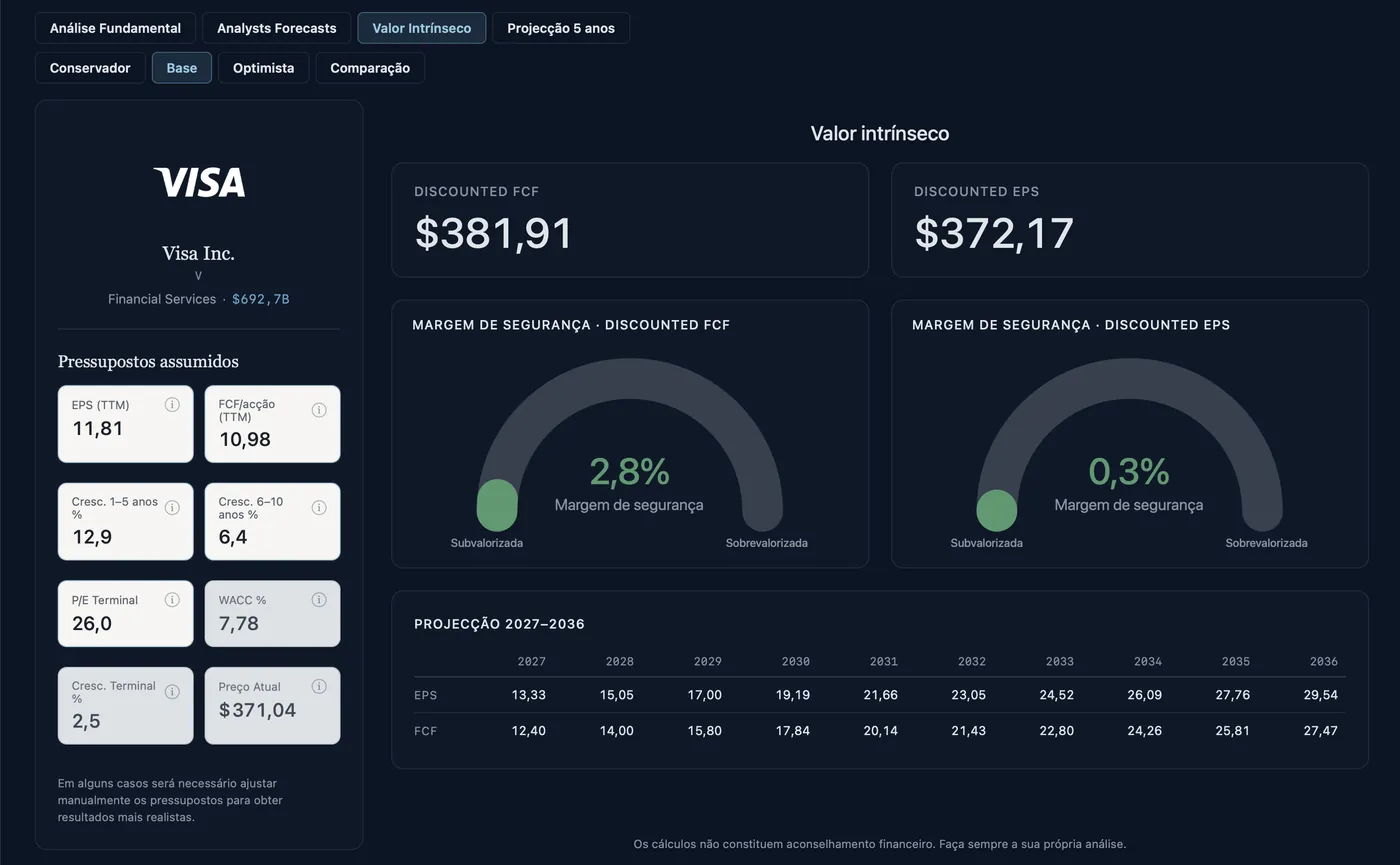The image size is (1400, 865).
Task: Click the Visa Inc. company name
Action: click(x=198, y=253)
